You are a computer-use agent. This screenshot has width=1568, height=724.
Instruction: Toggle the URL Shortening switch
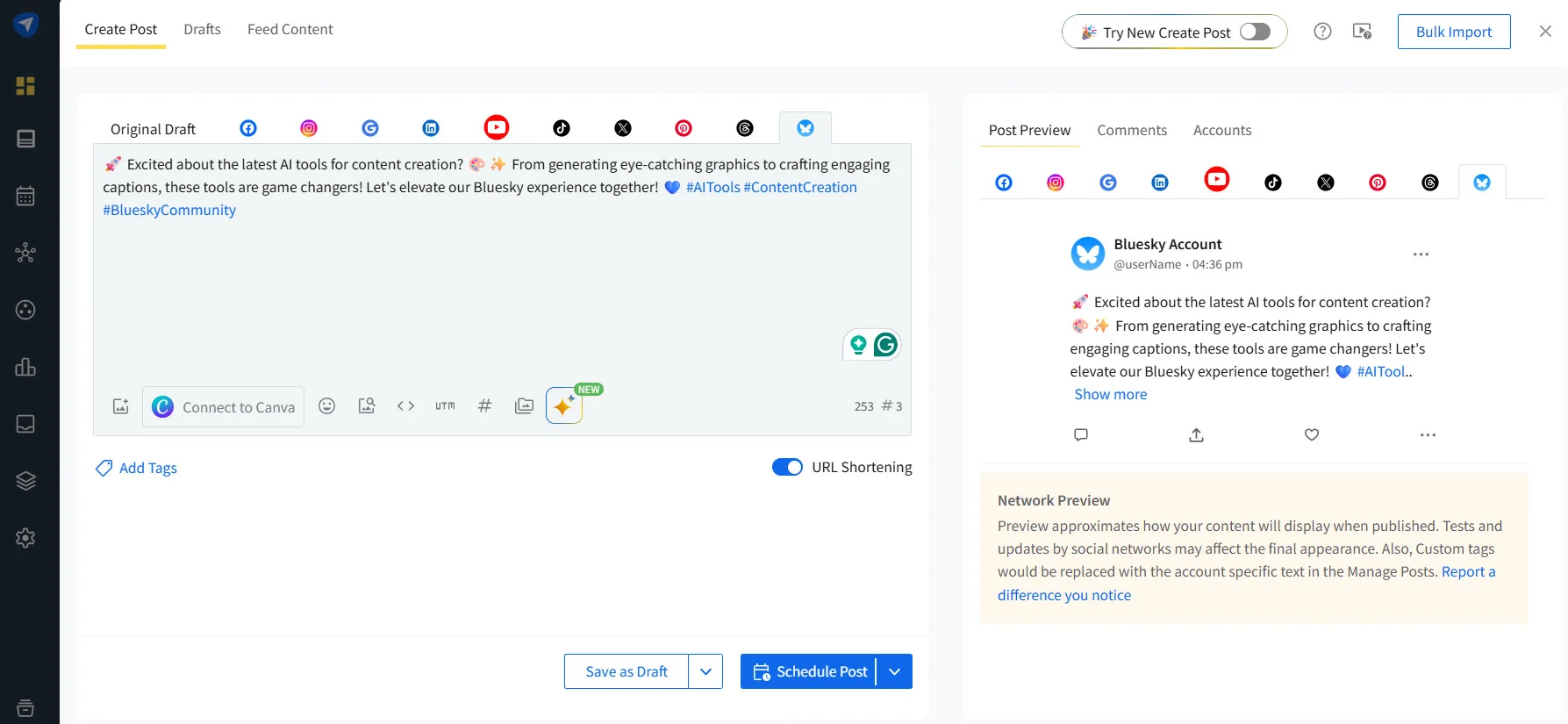pos(787,467)
